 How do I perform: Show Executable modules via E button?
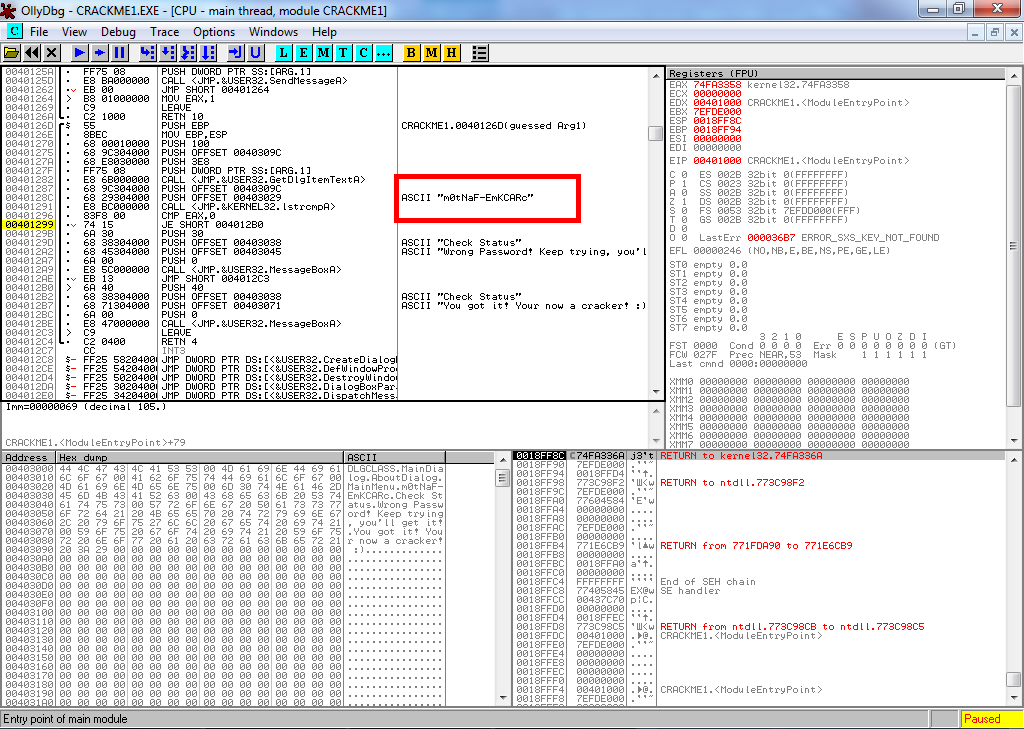coord(304,52)
